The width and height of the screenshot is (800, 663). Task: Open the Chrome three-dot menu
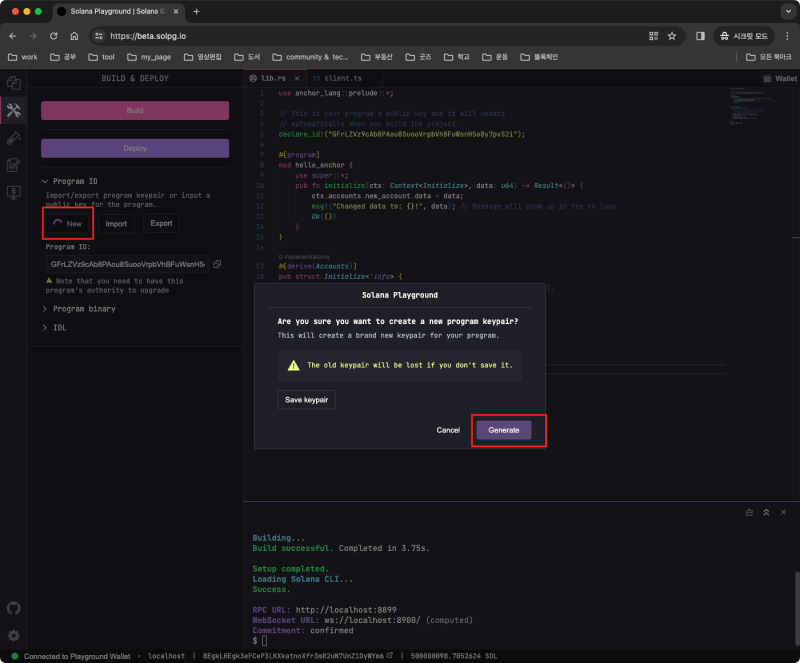coord(787,36)
